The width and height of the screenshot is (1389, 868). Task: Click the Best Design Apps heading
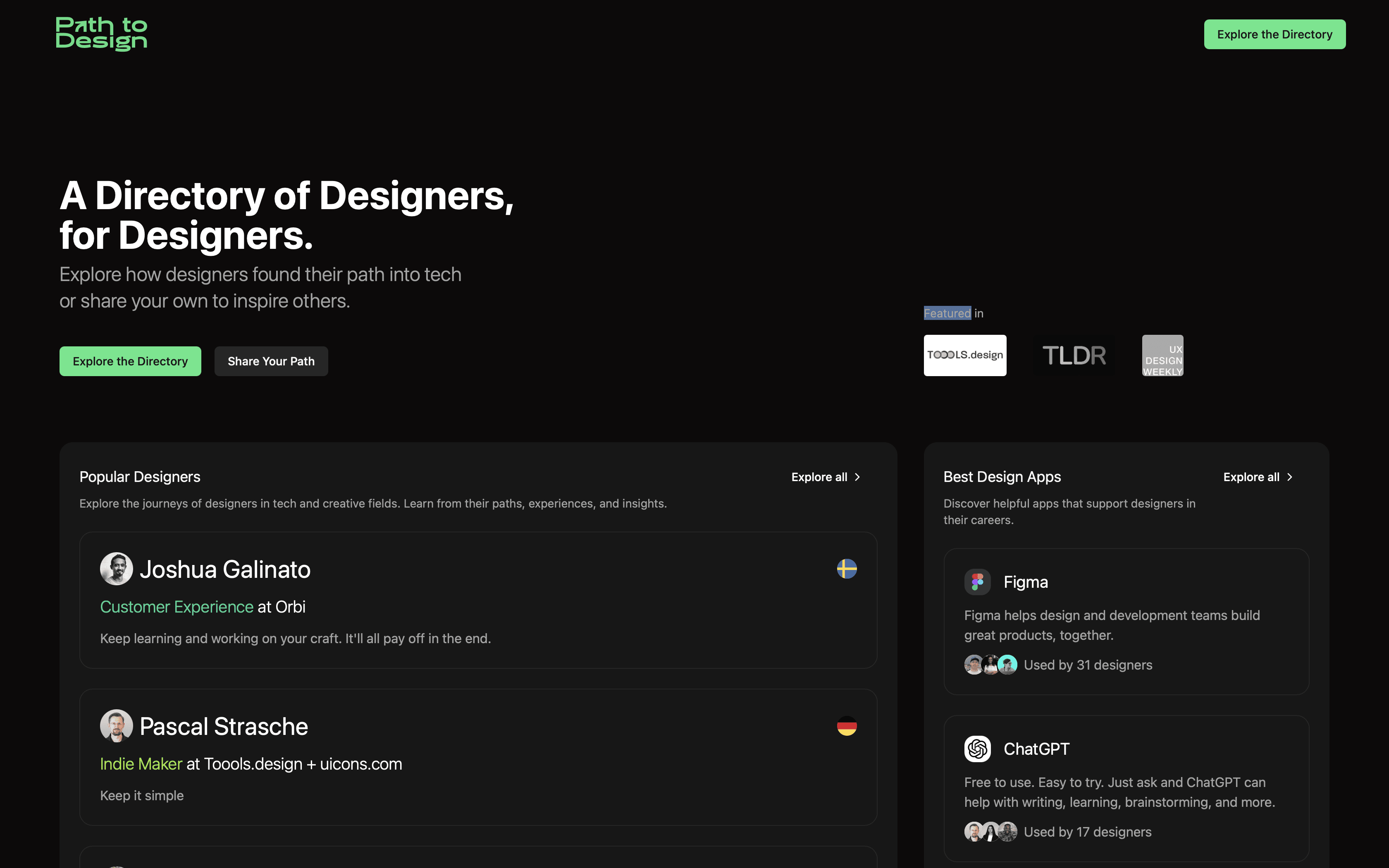click(1002, 477)
